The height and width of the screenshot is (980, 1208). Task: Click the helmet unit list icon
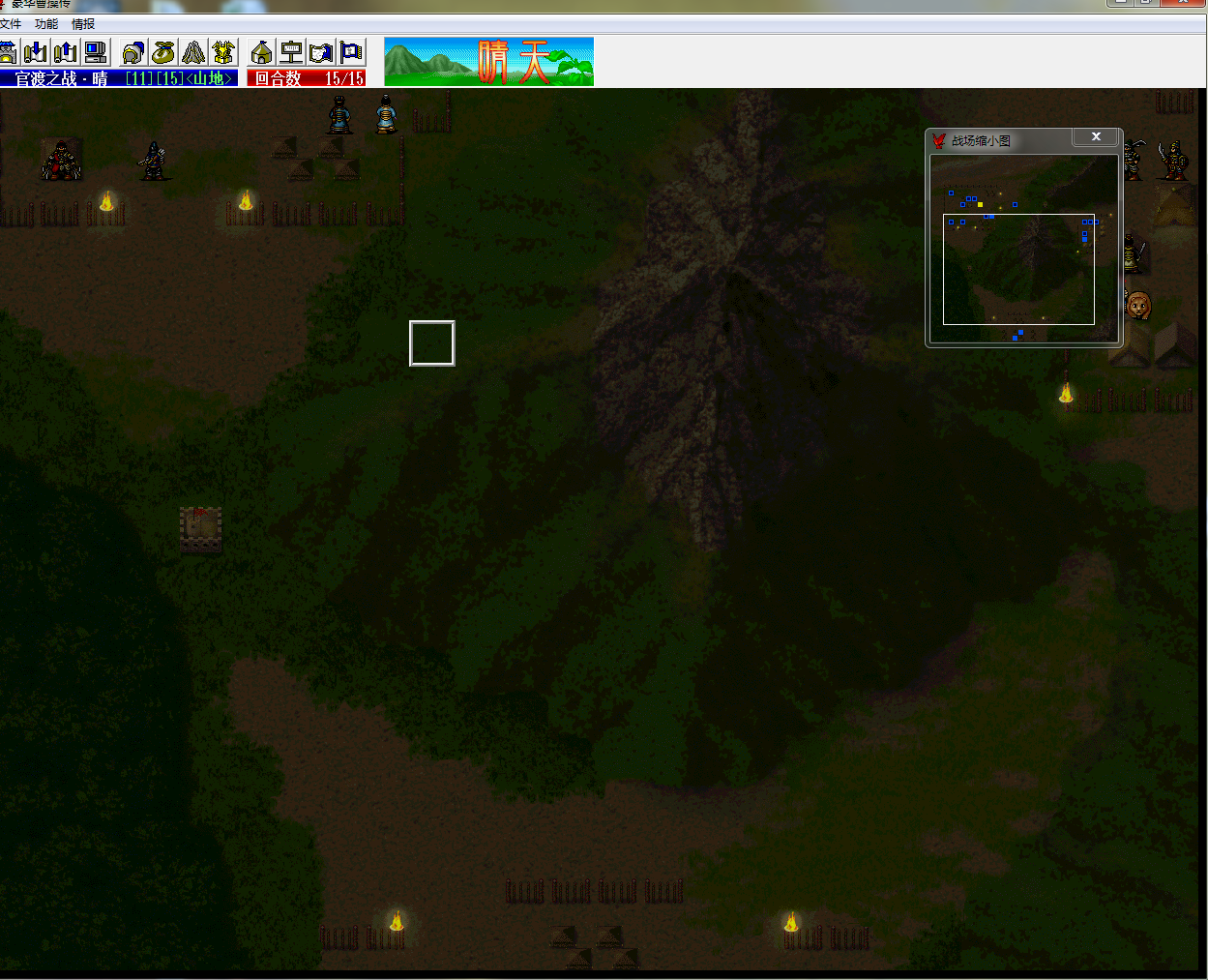coord(133,52)
